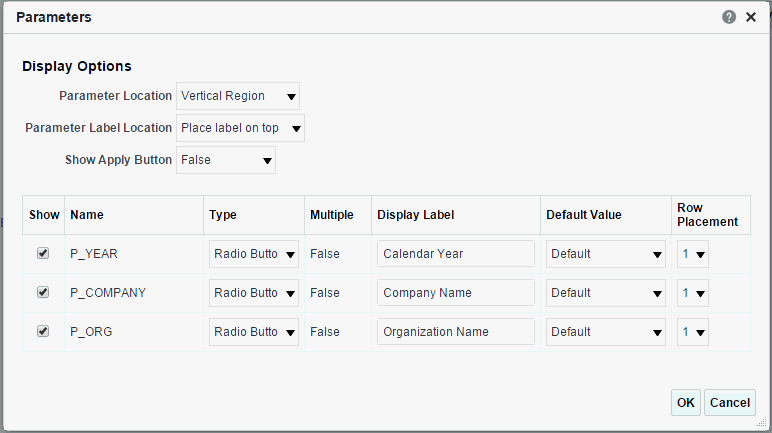Change Type dropdown for P_YEAR
Image resolution: width=772 pixels, height=433 pixels.
tap(254, 254)
